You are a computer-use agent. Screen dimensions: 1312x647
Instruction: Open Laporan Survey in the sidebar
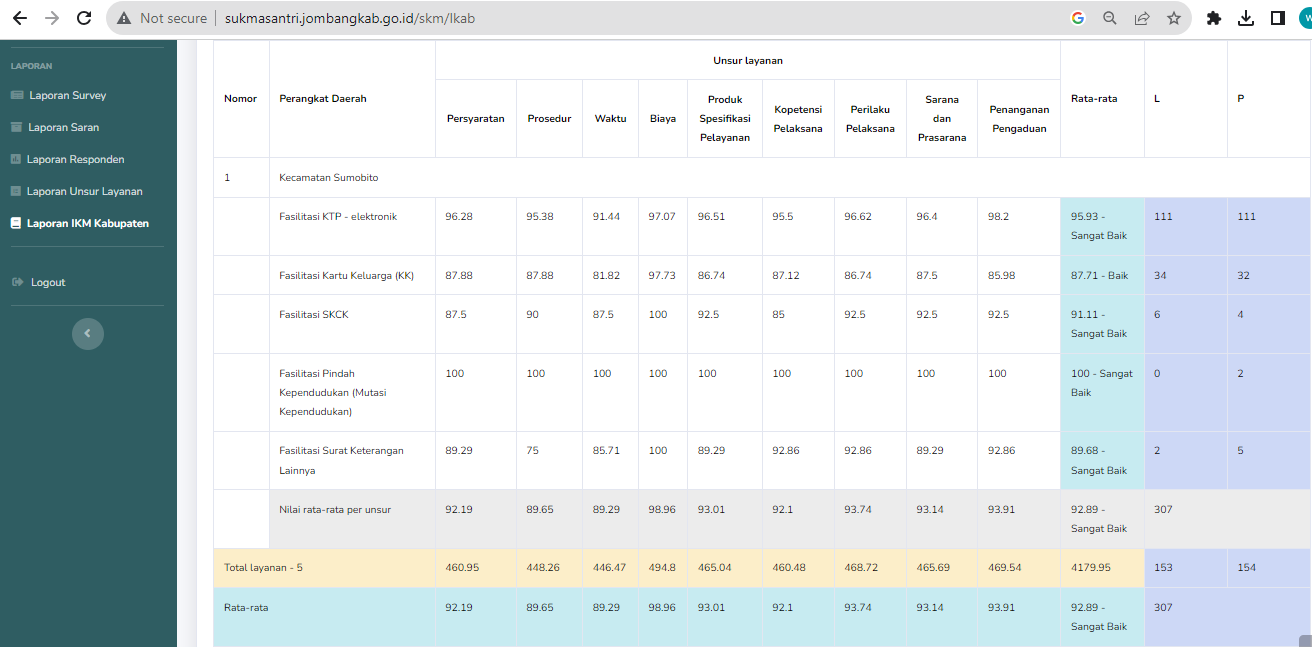tap(67, 95)
